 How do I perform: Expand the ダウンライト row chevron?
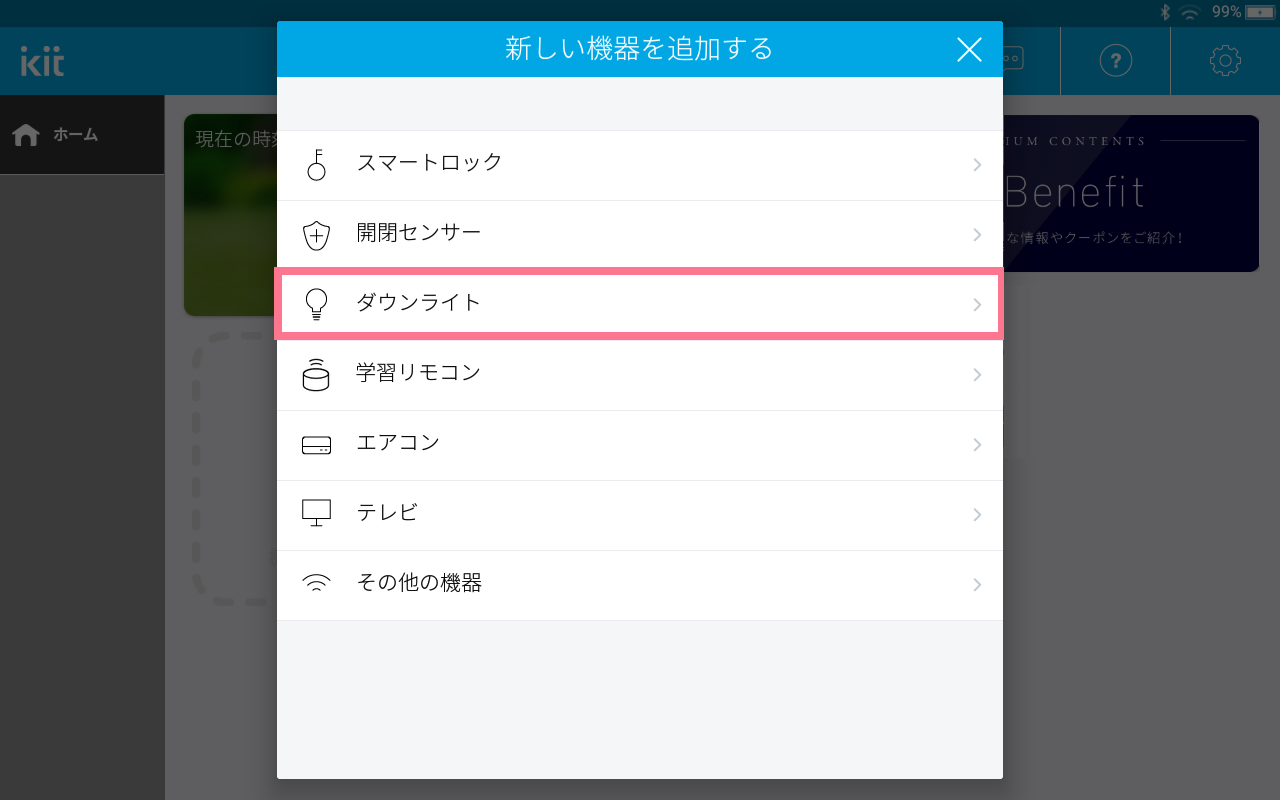click(977, 305)
